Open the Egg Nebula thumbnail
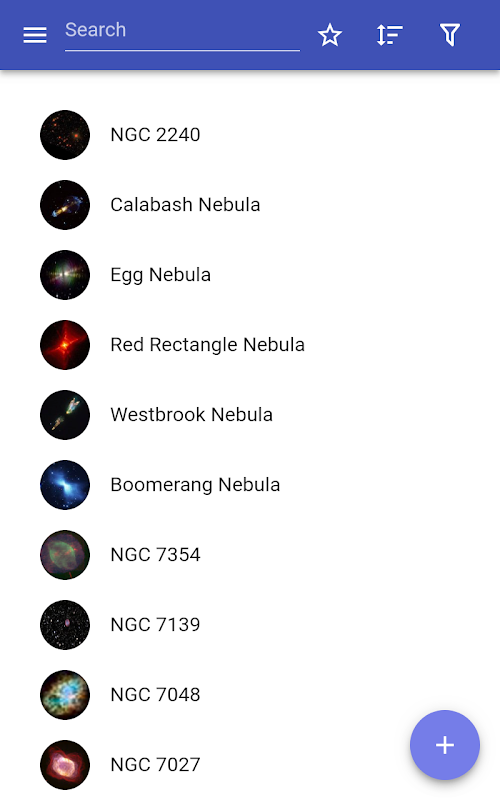This screenshot has width=500, height=800. pyautogui.click(x=65, y=275)
